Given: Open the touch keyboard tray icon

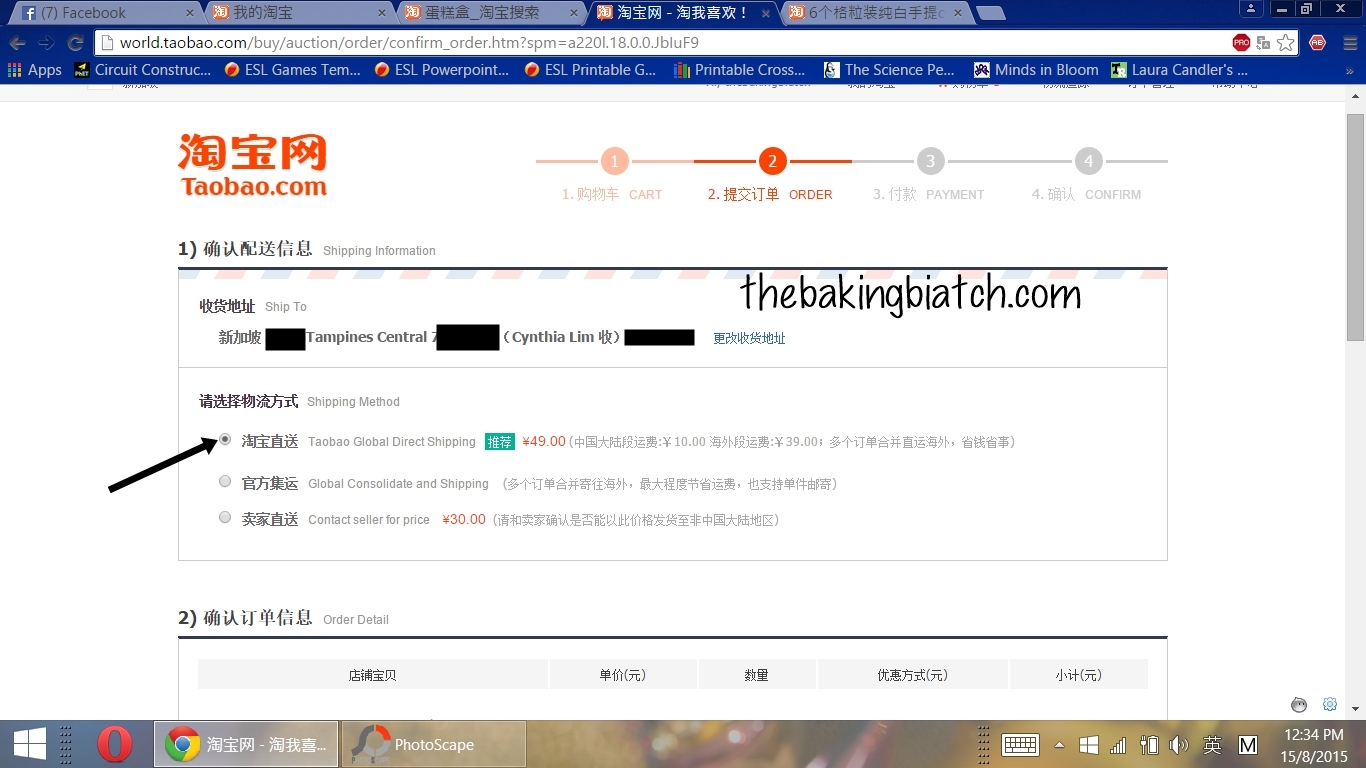Looking at the screenshot, I should (1021, 745).
